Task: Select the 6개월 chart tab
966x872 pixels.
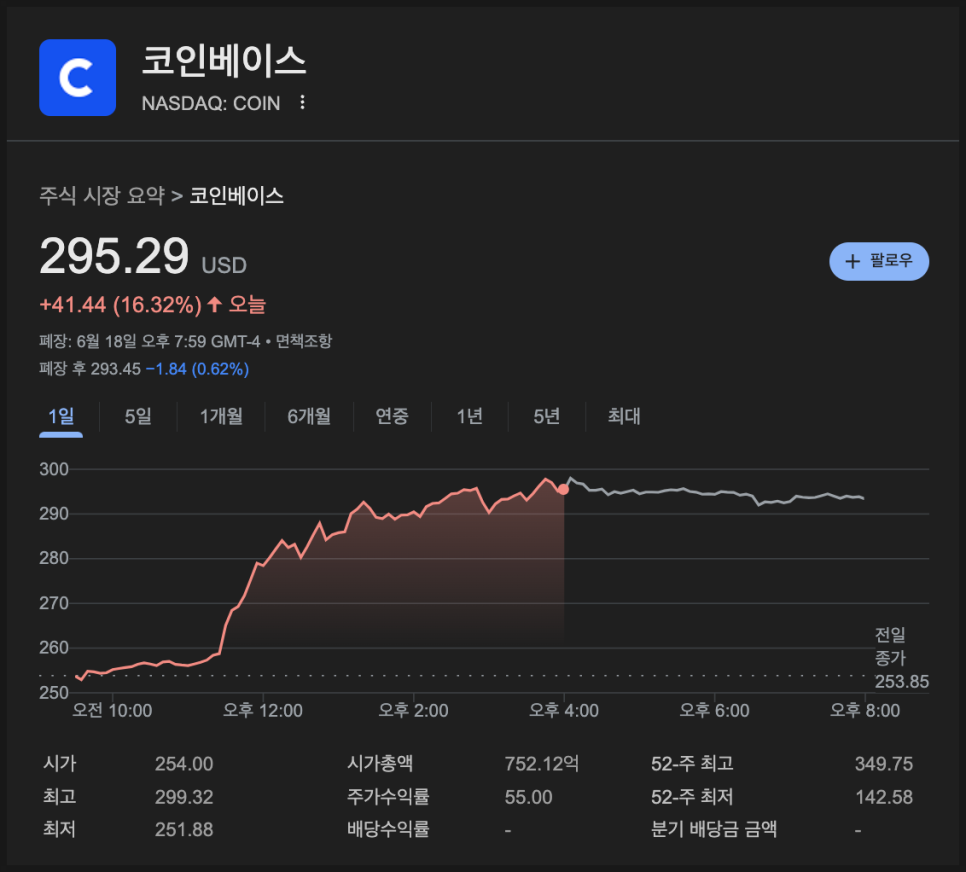Action: (309, 417)
